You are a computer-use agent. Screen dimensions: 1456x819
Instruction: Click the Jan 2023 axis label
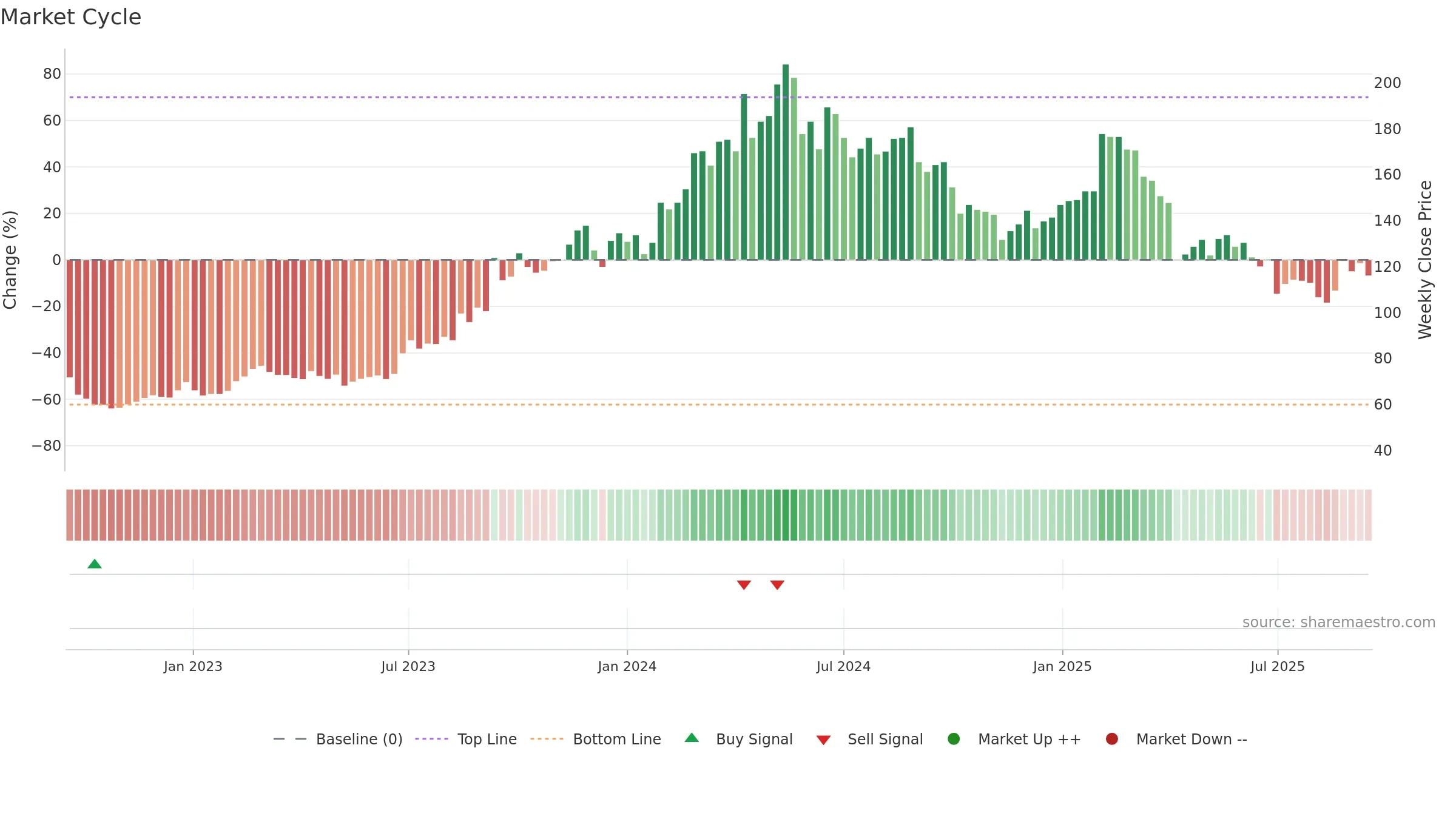click(193, 667)
